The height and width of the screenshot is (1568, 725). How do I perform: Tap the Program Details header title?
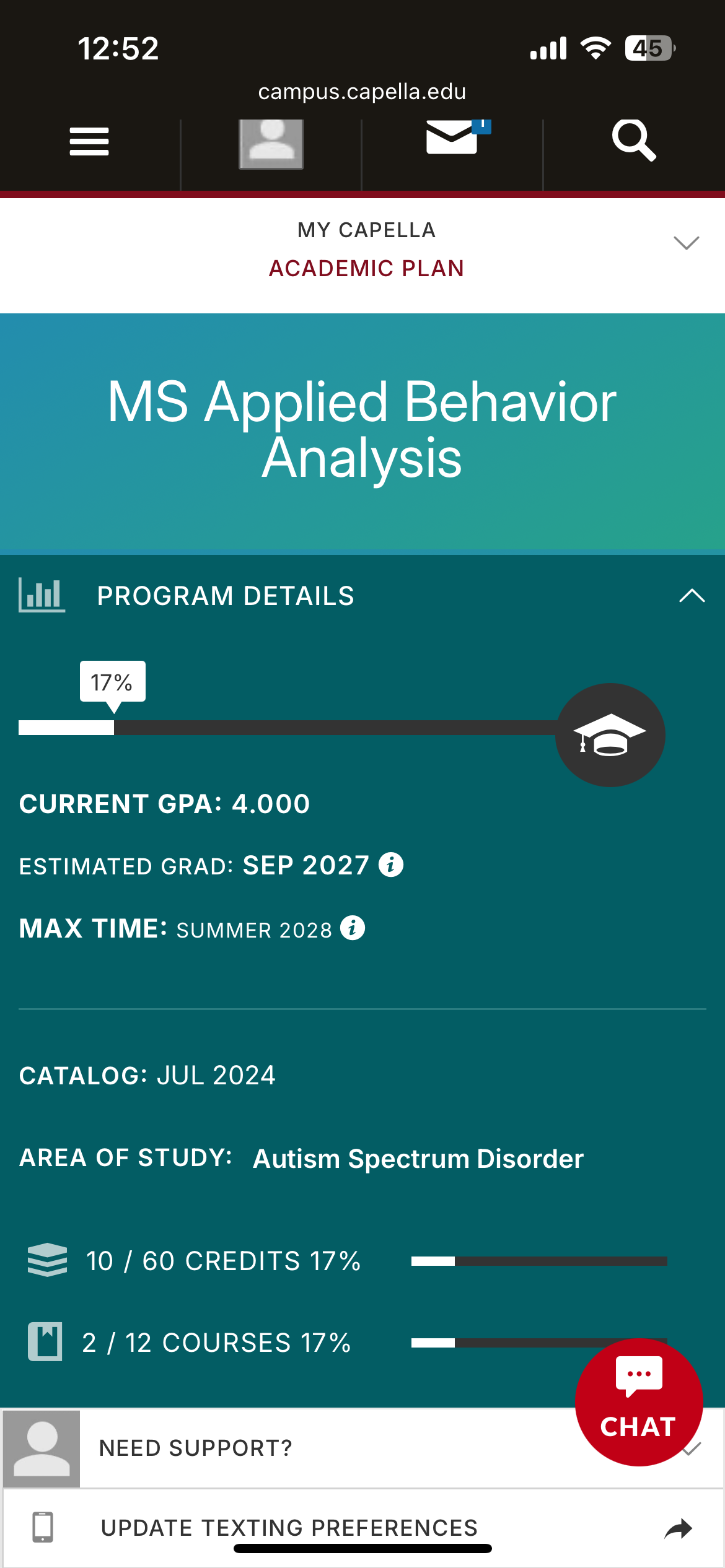(x=226, y=596)
